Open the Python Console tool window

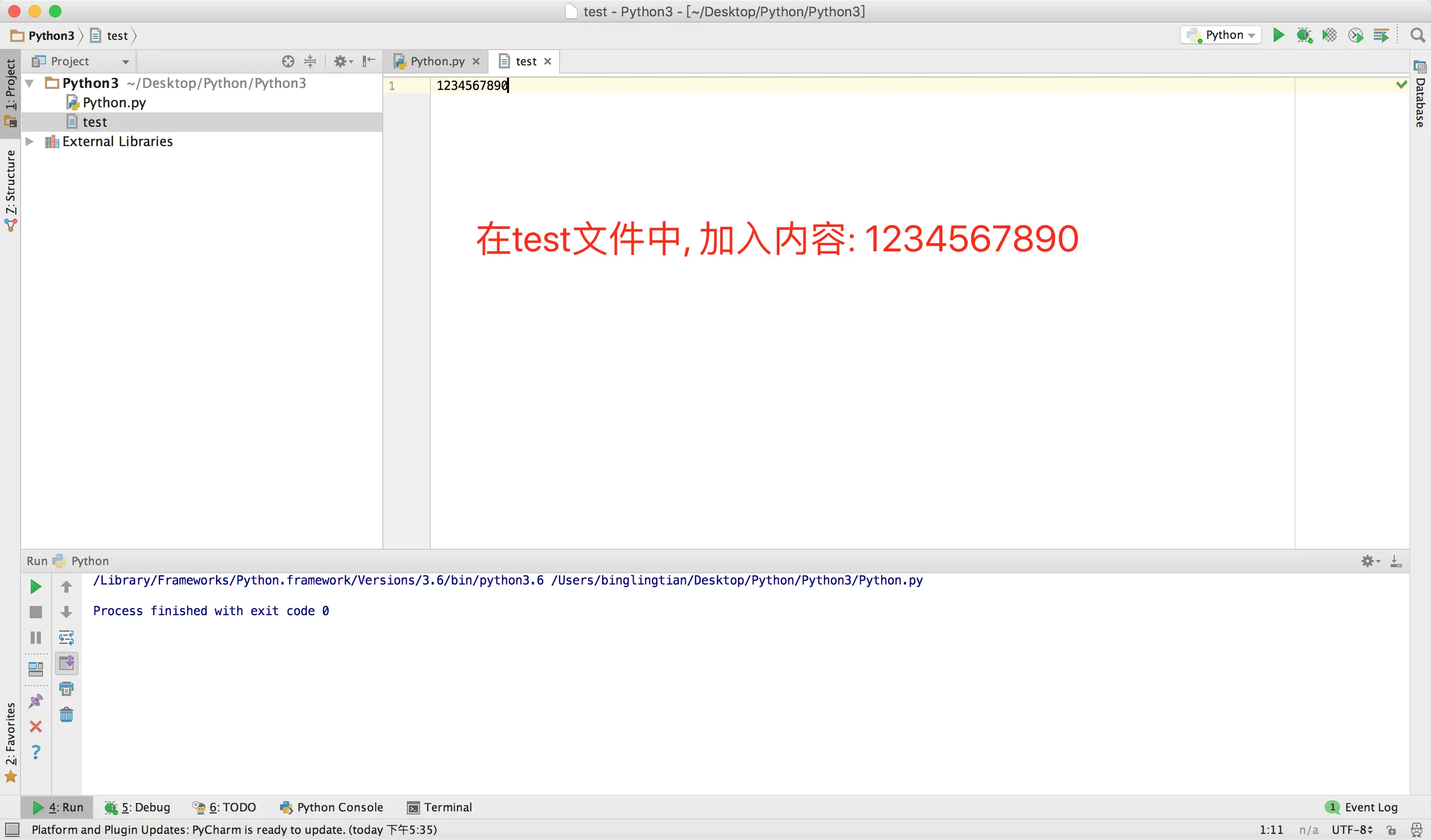[x=332, y=807]
